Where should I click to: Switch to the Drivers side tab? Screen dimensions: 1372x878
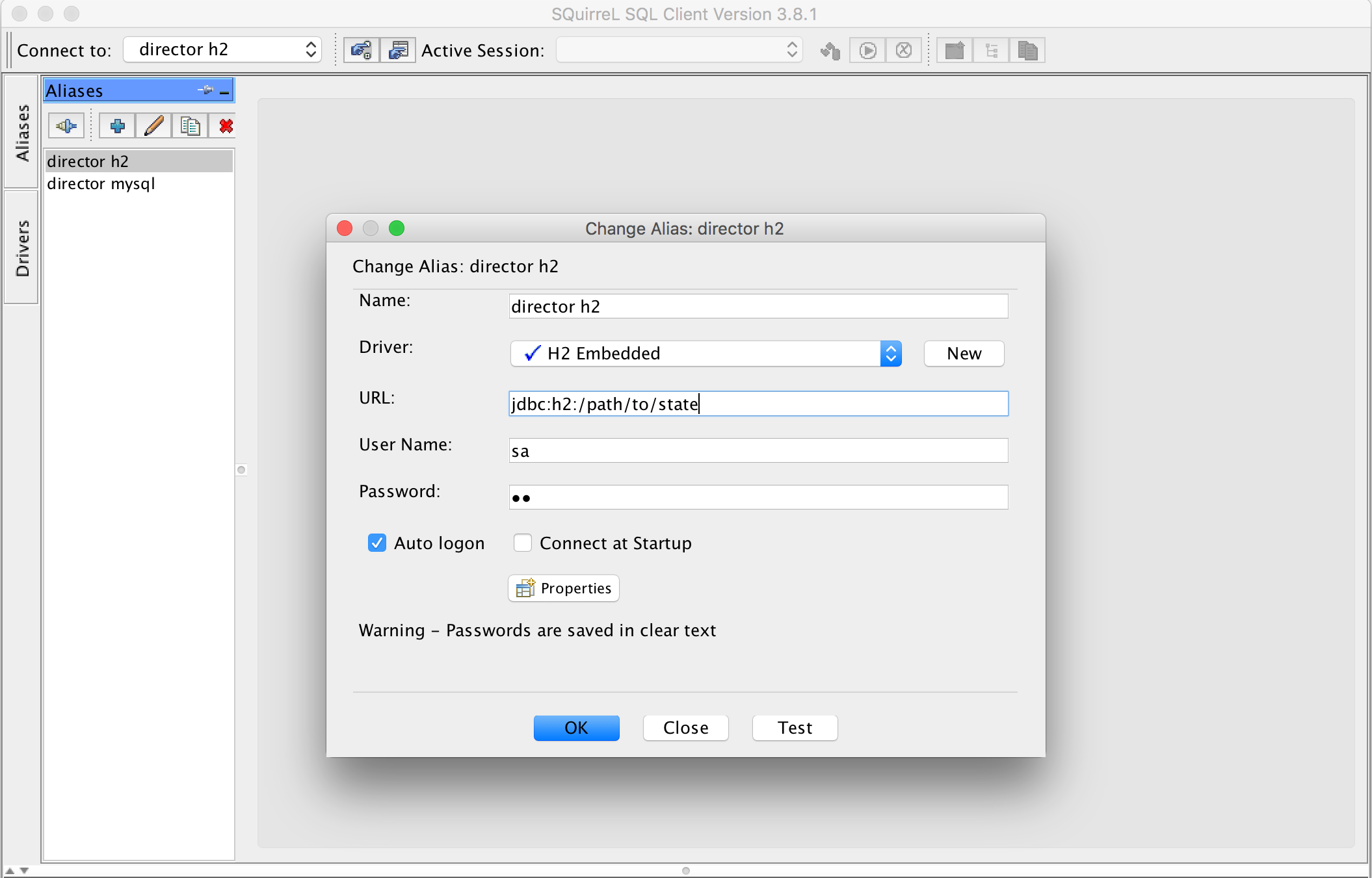[21, 248]
